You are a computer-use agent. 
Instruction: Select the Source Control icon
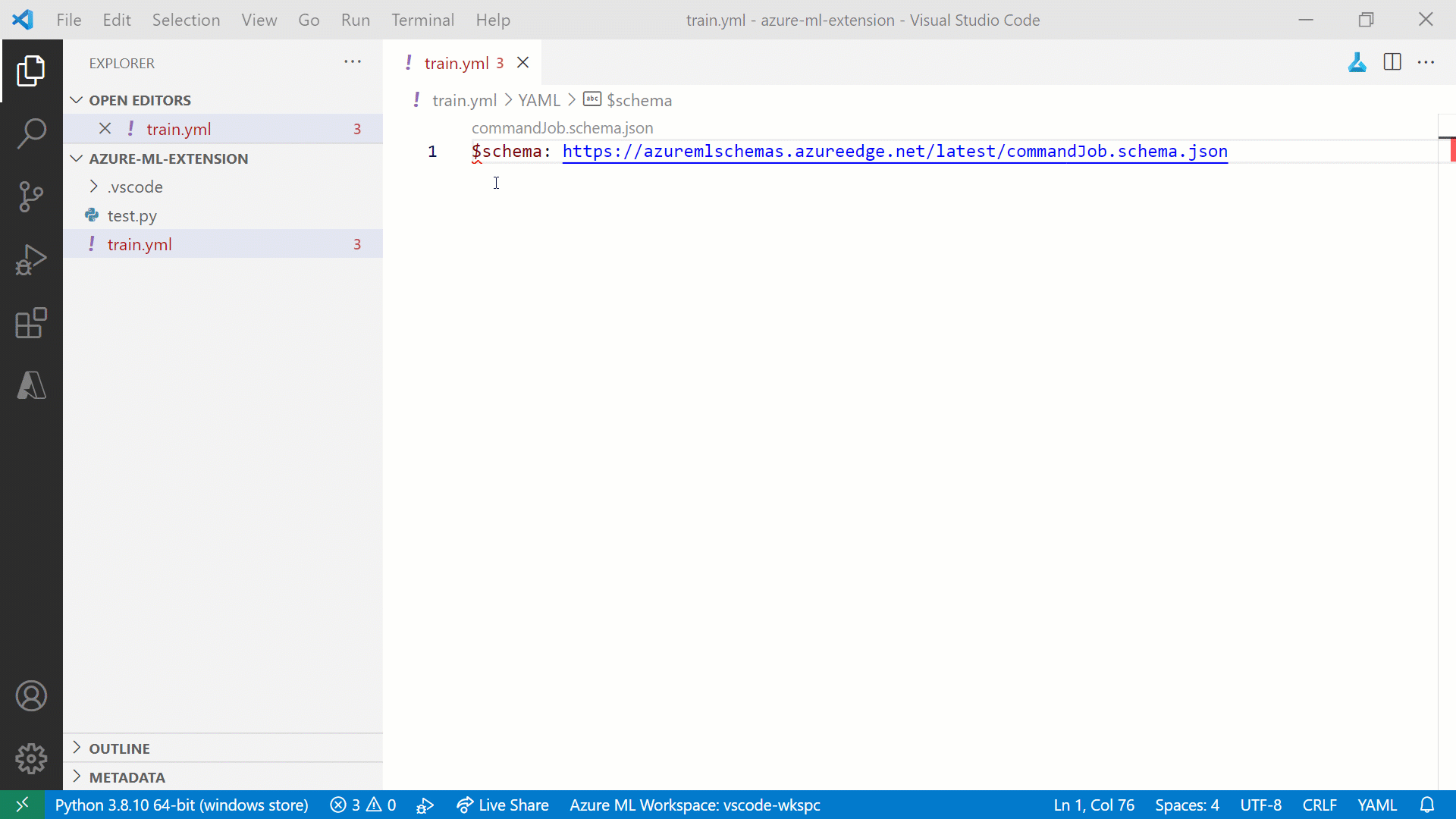[x=30, y=196]
